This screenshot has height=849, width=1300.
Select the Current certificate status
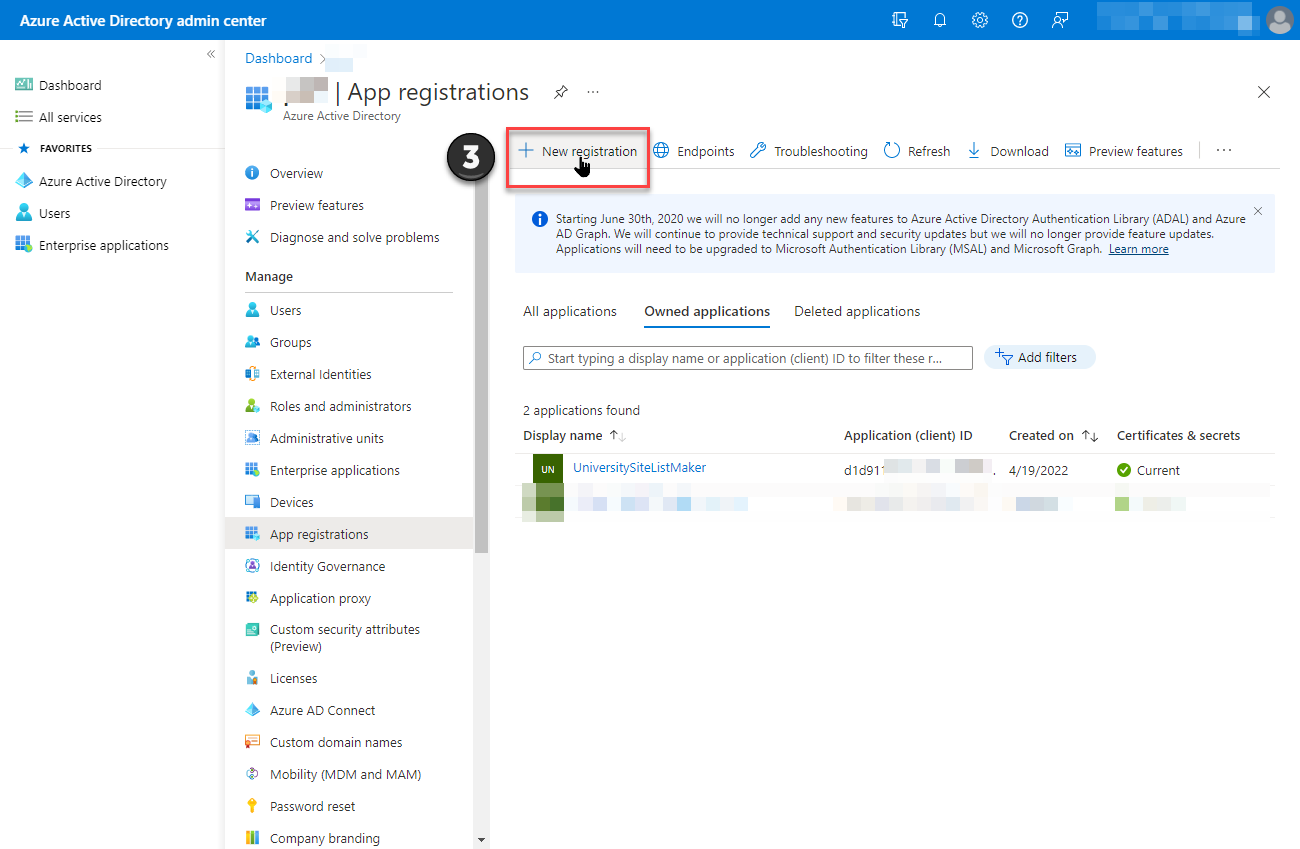[x=1148, y=470]
